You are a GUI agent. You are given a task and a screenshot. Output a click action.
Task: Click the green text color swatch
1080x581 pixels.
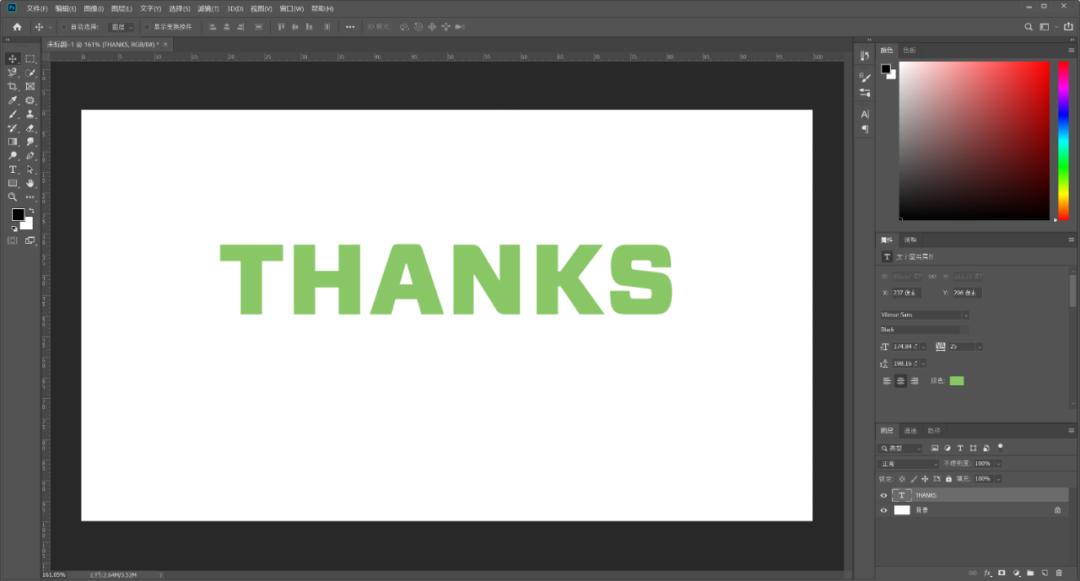coord(957,381)
